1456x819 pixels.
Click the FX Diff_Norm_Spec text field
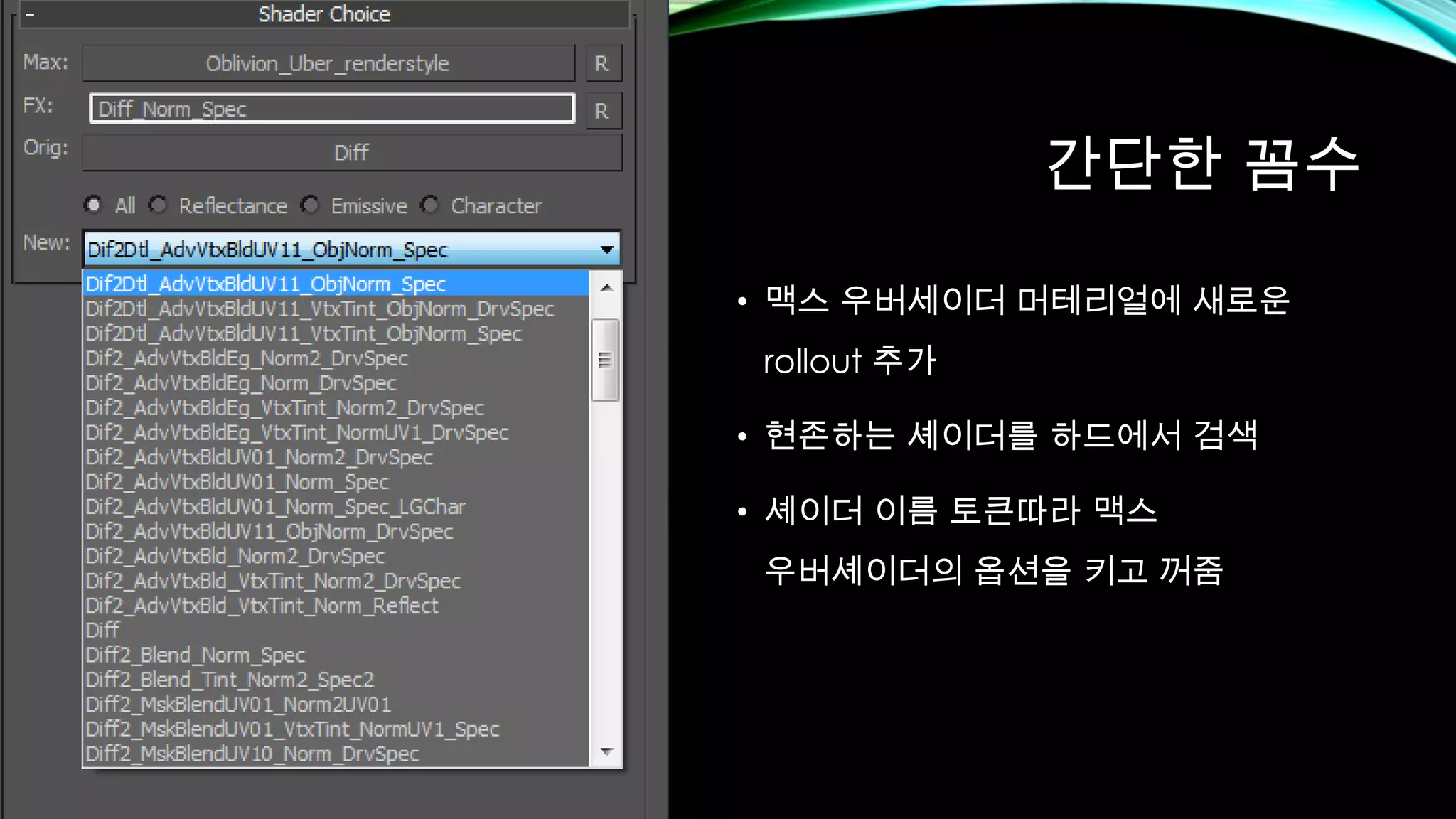click(x=331, y=109)
